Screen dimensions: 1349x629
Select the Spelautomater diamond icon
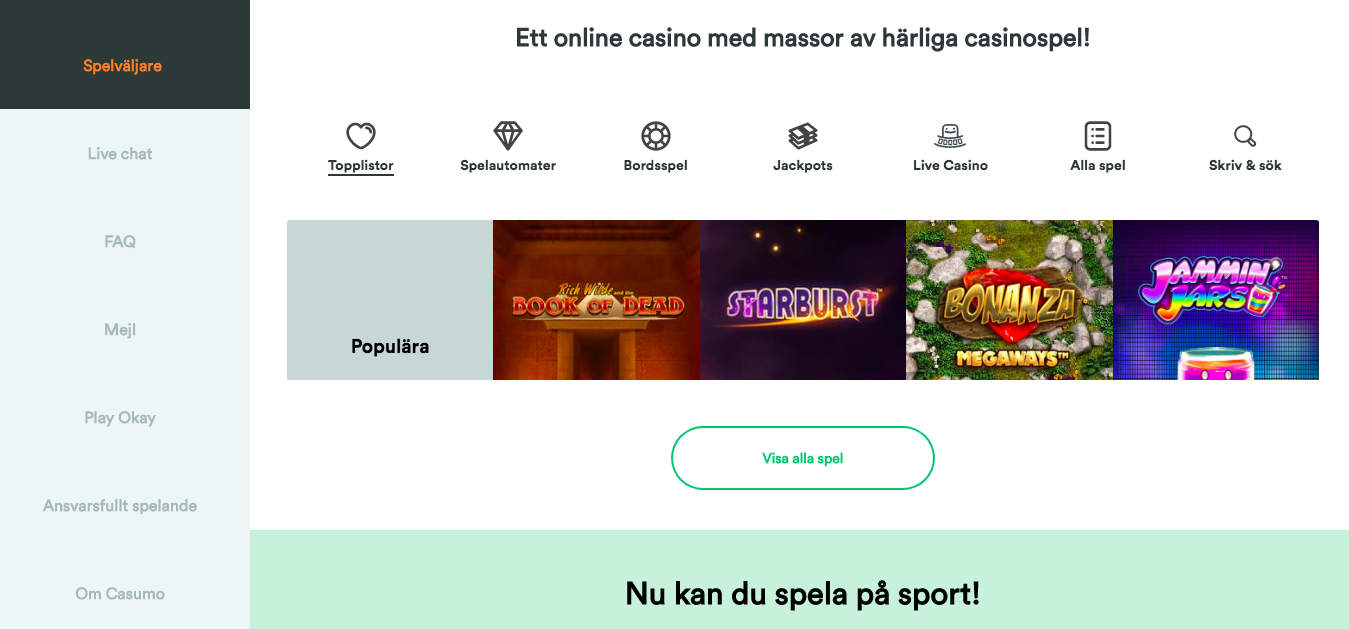508,136
